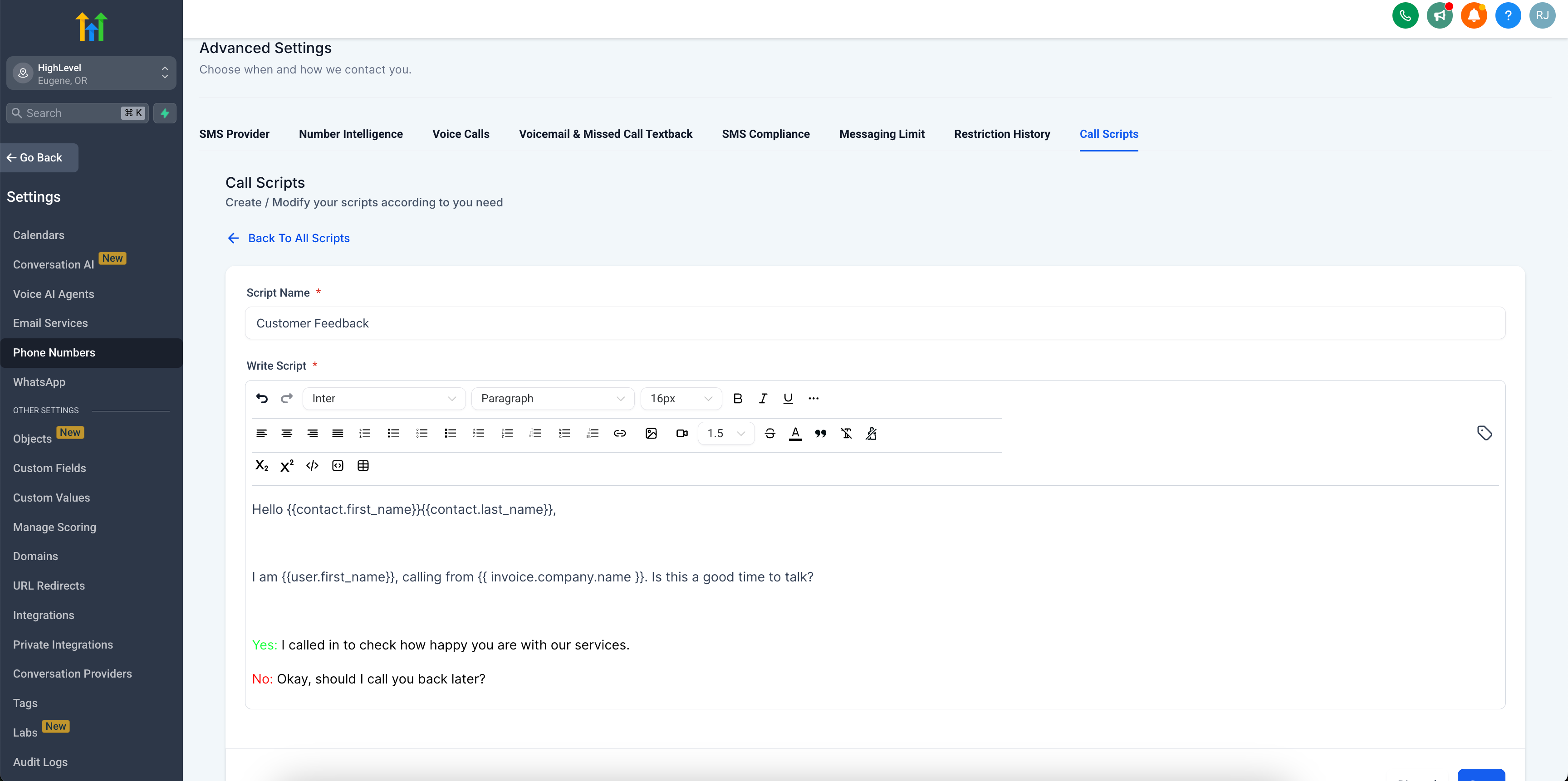Image resolution: width=1568 pixels, height=781 pixels.
Task: Navigate using Back To All Scripts link
Action: [x=298, y=238]
